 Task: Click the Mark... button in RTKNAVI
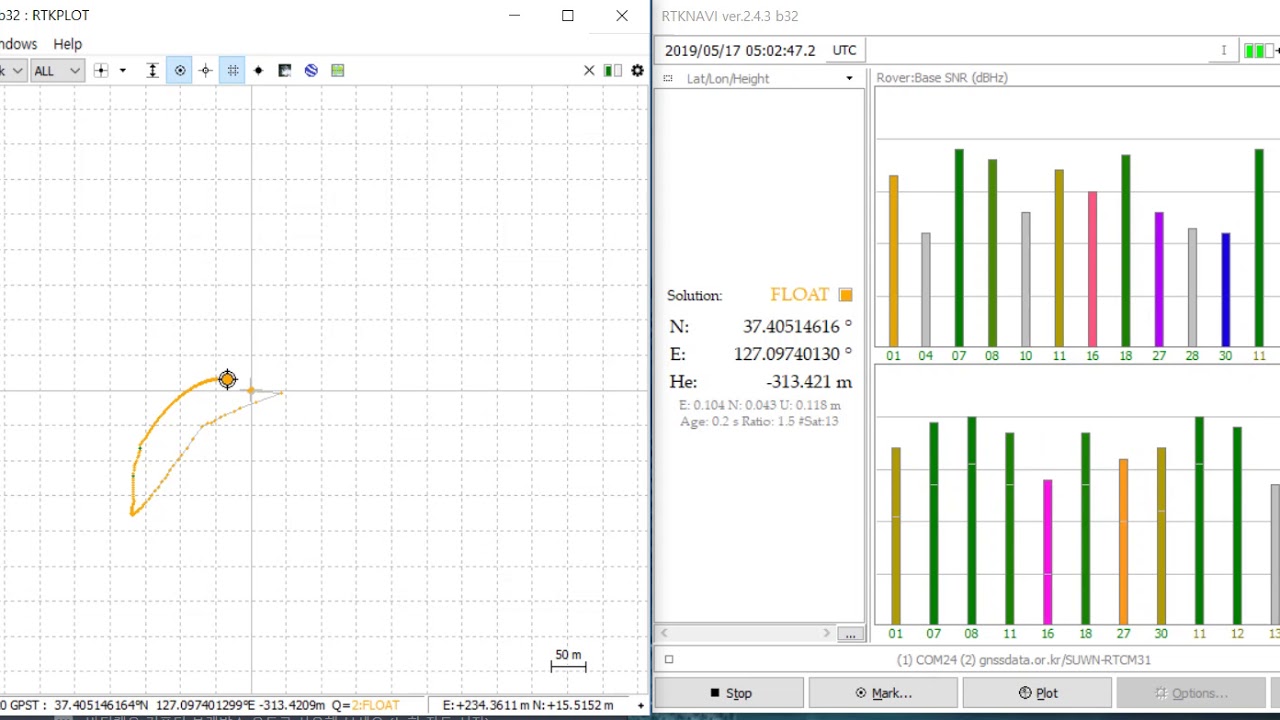(883, 693)
